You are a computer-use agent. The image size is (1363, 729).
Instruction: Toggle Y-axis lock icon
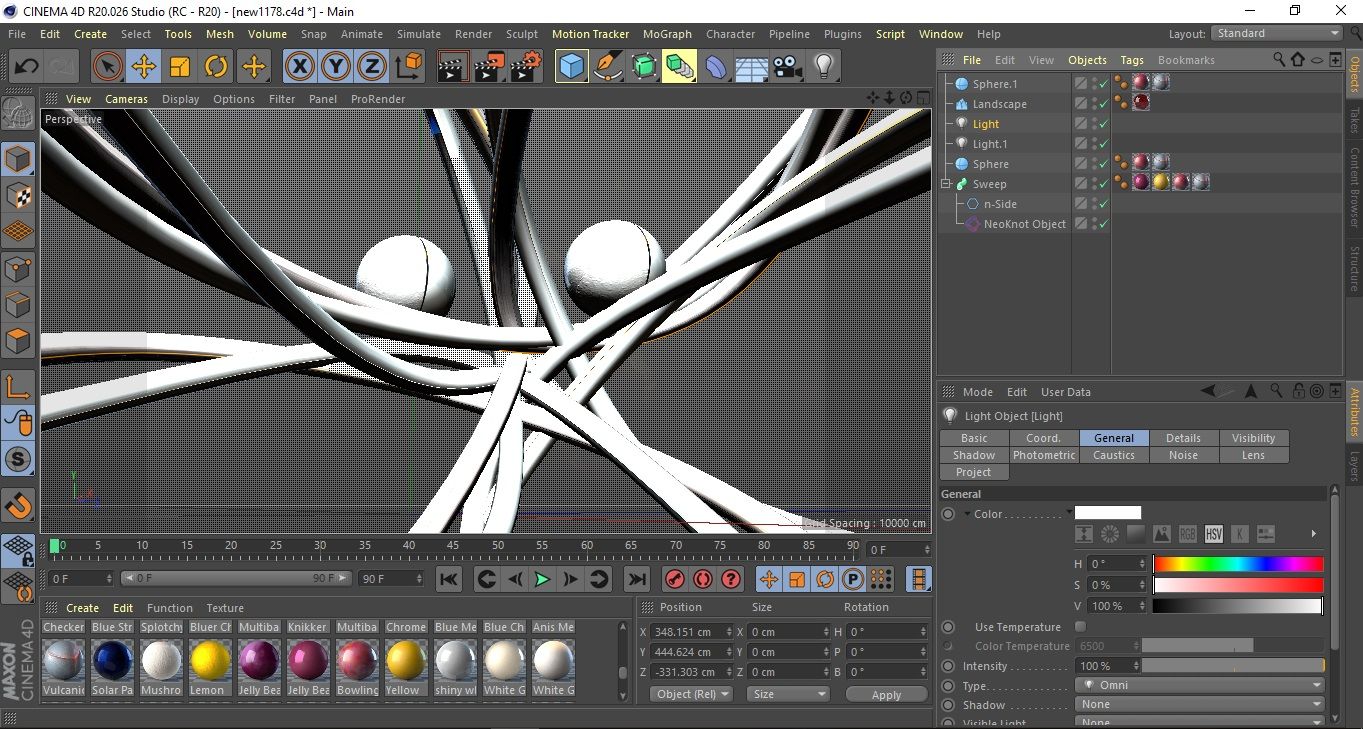336,67
